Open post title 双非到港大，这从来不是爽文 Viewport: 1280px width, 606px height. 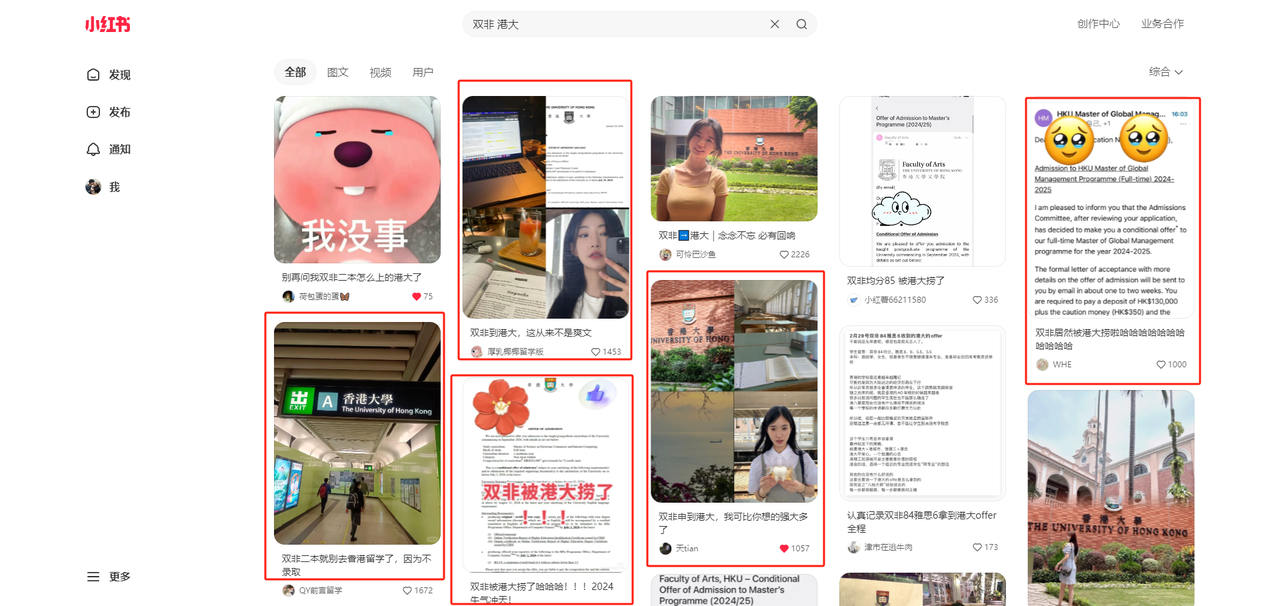pos(531,333)
